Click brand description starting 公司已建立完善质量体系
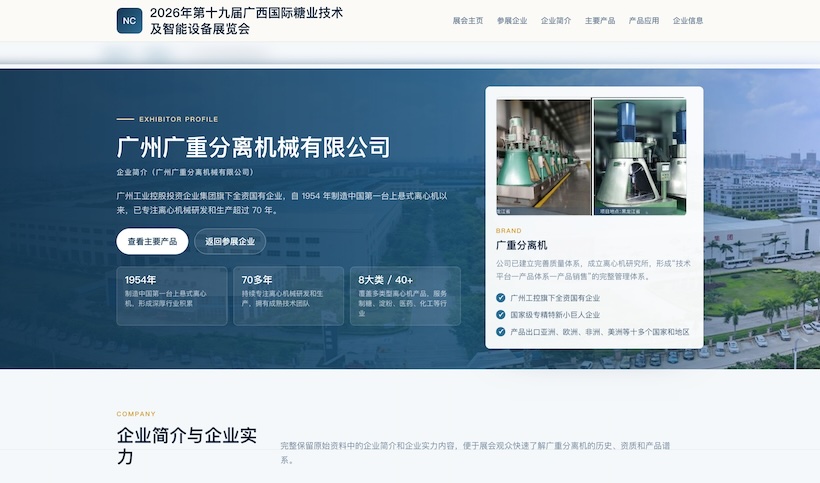Screen dimensions: 820x483 tap(593, 270)
